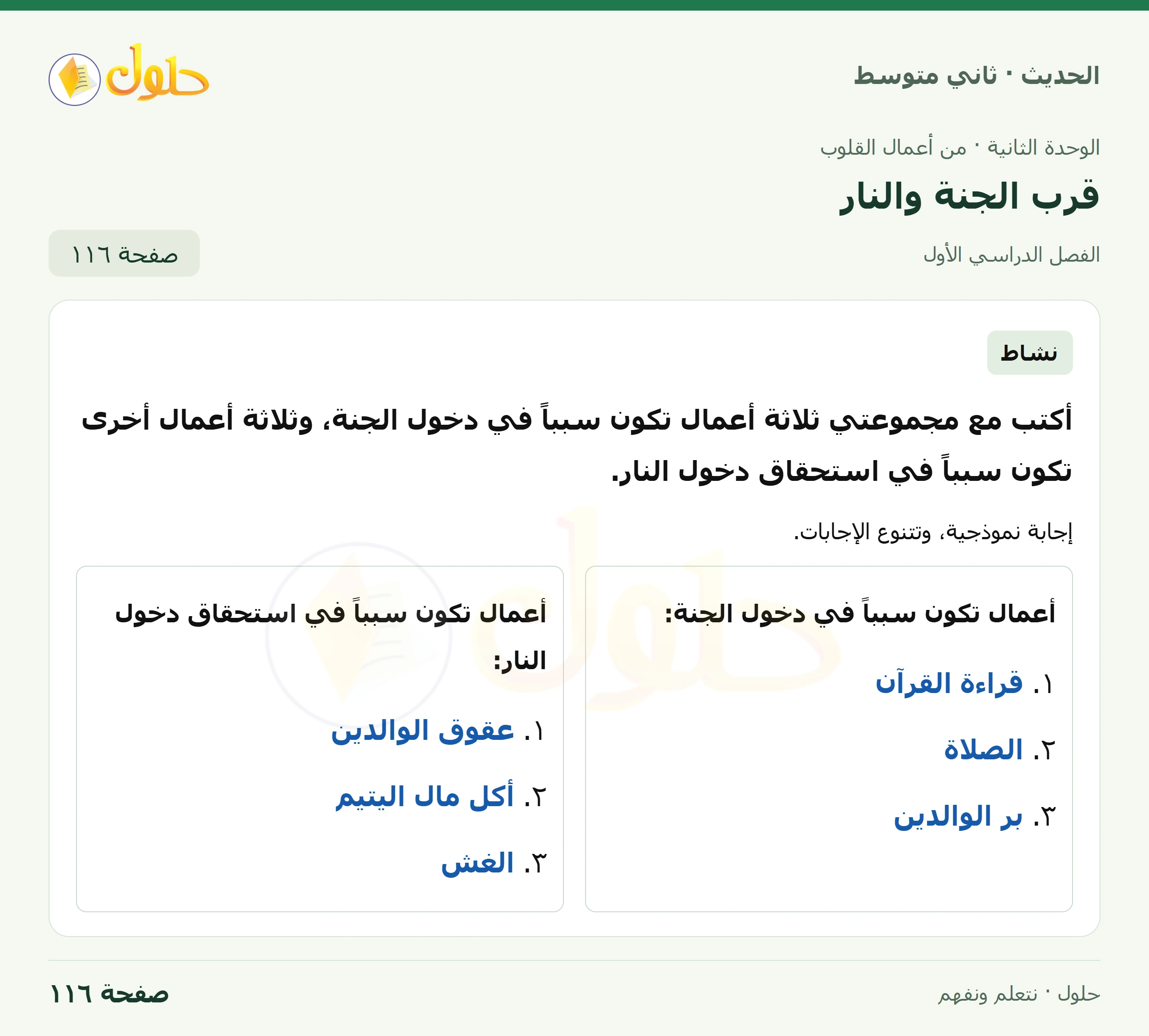
Task: Click the text الفصل الدراسي الأول
Action: pos(1011,255)
